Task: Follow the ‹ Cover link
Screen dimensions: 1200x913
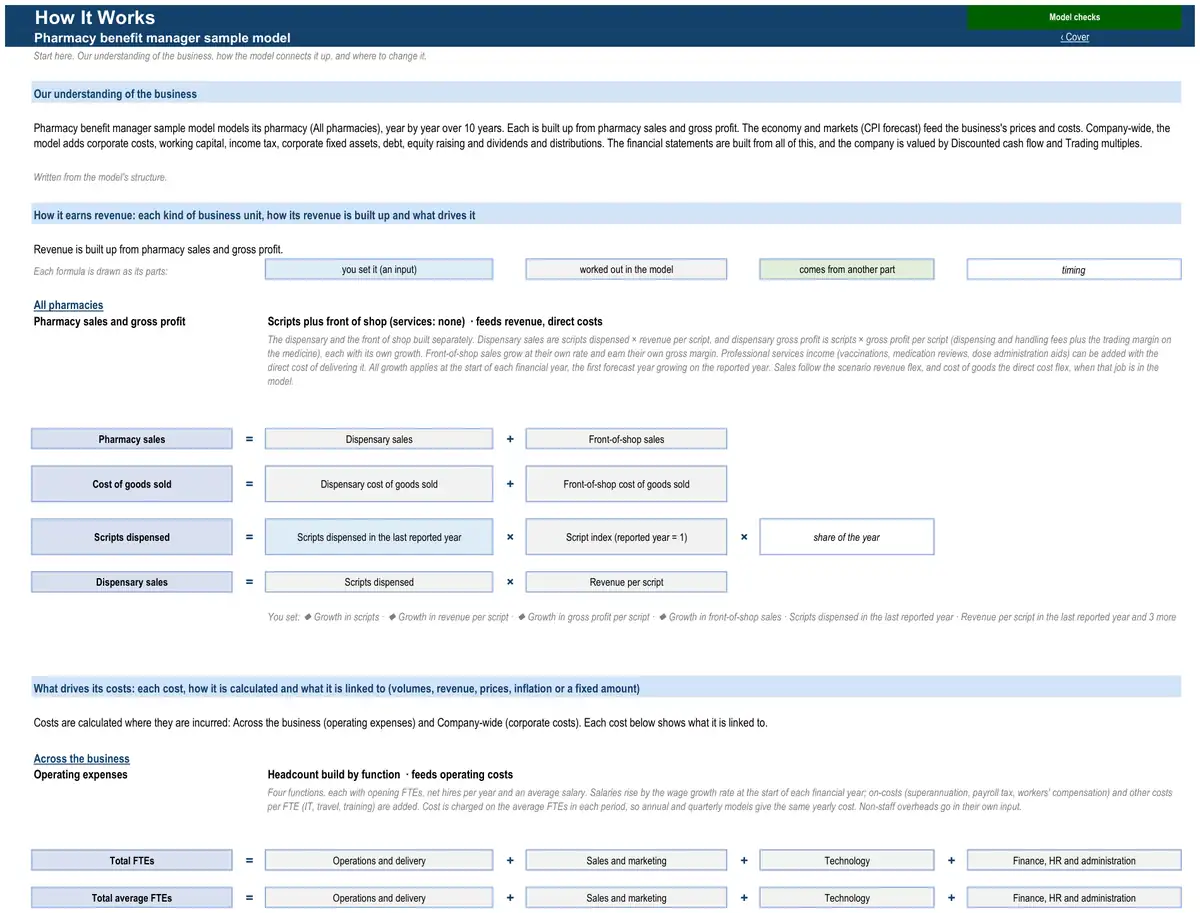Action: coord(1074,37)
